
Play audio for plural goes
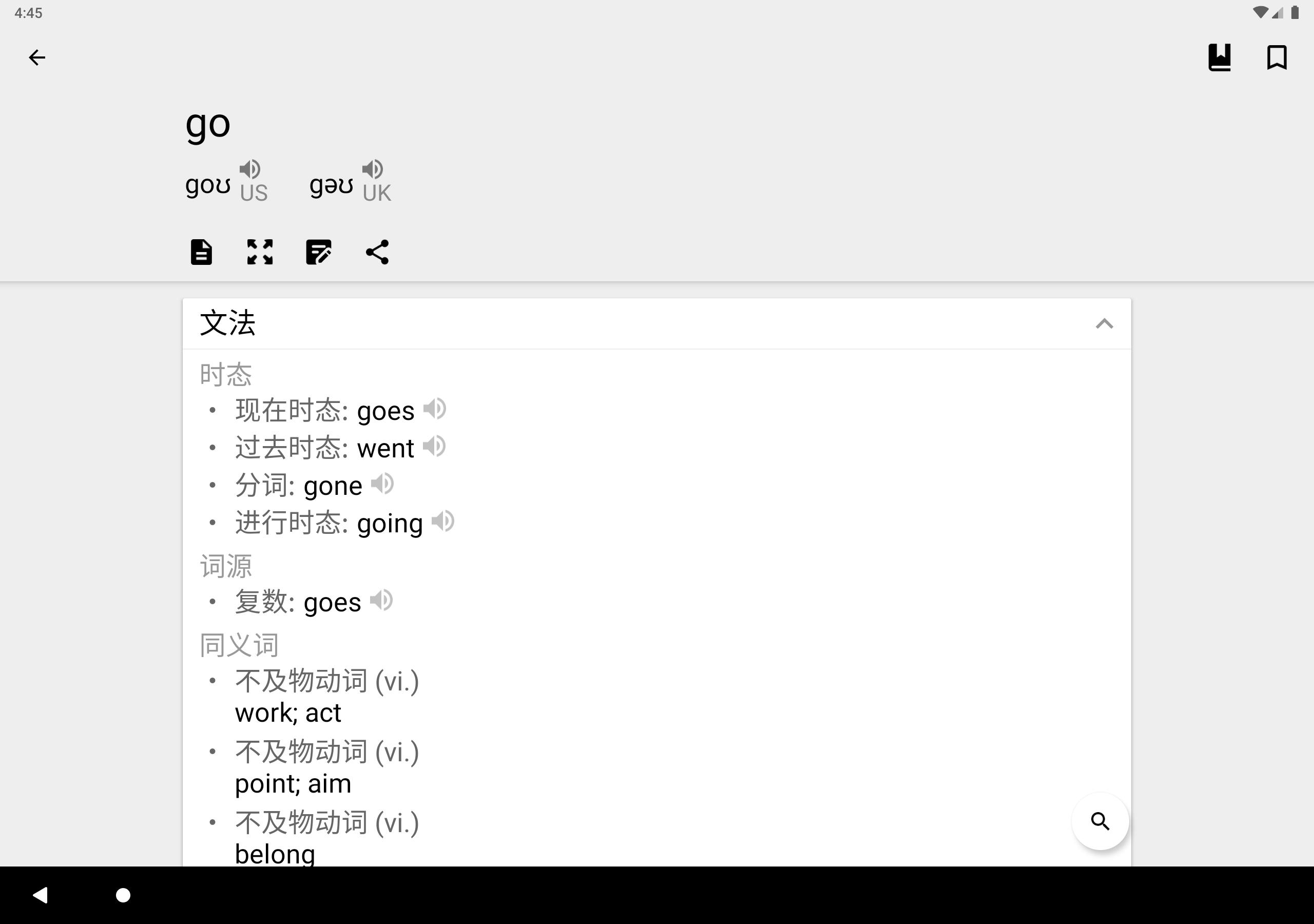382,601
